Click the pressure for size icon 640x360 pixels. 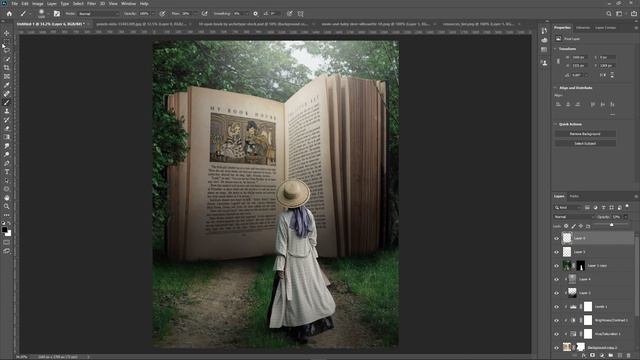[x=289, y=13]
